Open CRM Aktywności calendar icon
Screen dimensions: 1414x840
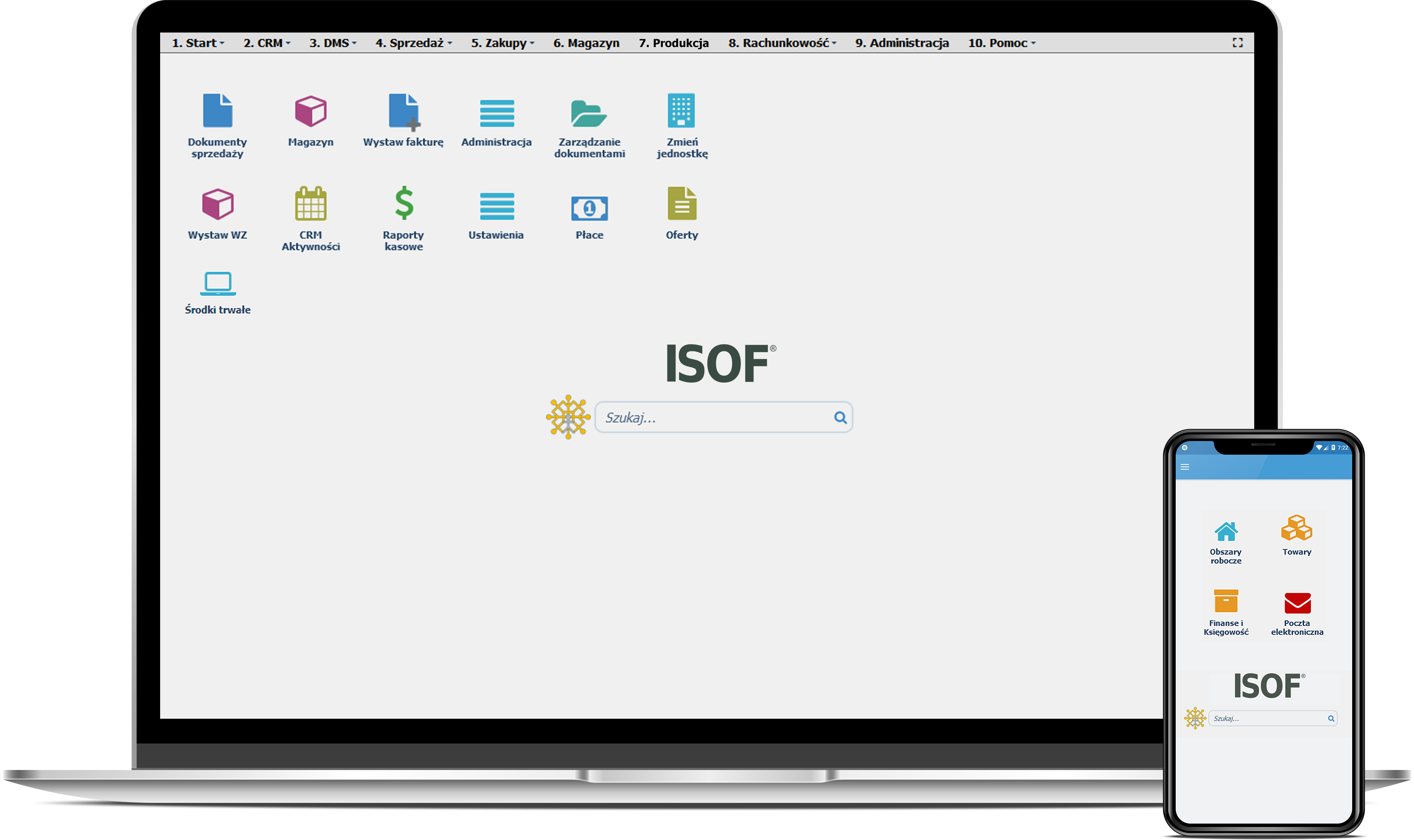(311, 203)
